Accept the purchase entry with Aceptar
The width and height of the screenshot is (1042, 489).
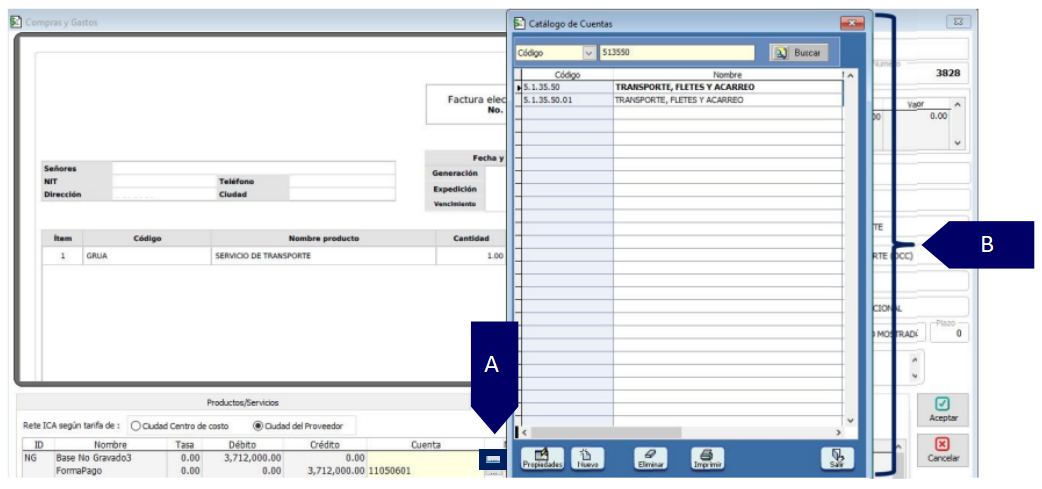pos(943,410)
